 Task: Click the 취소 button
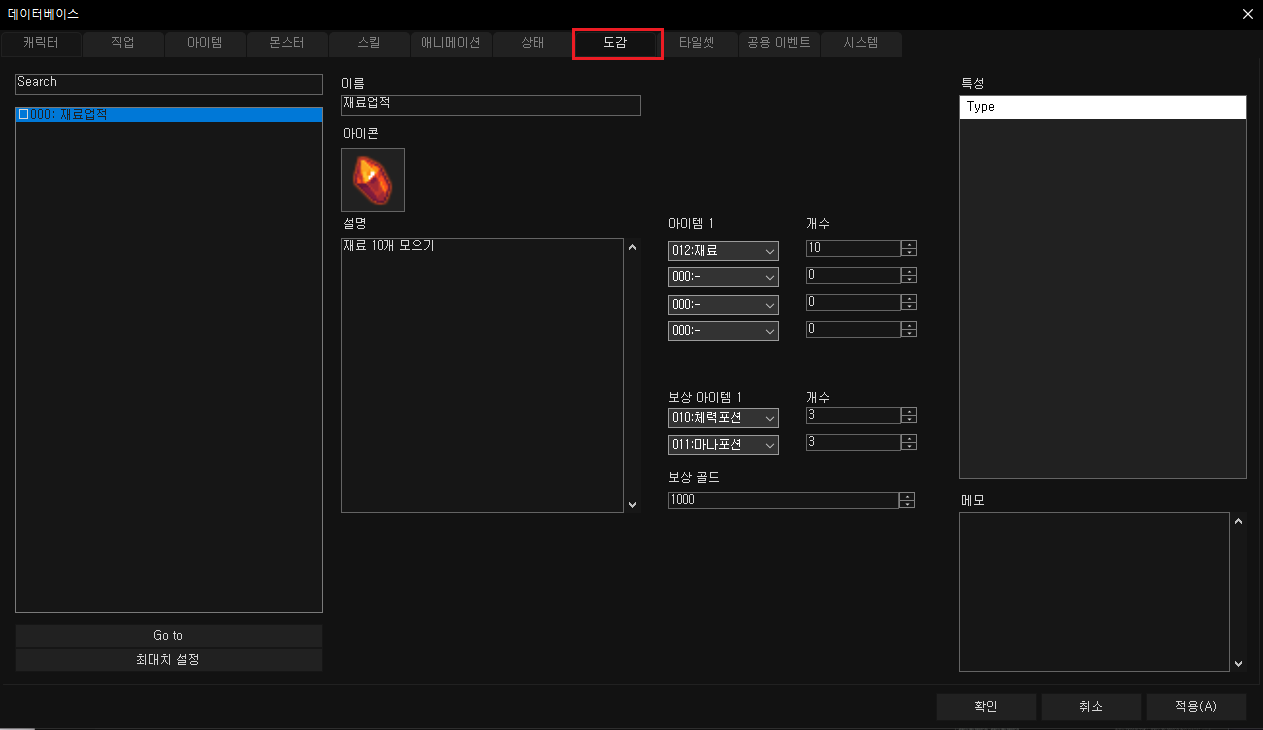click(1090, 706)
